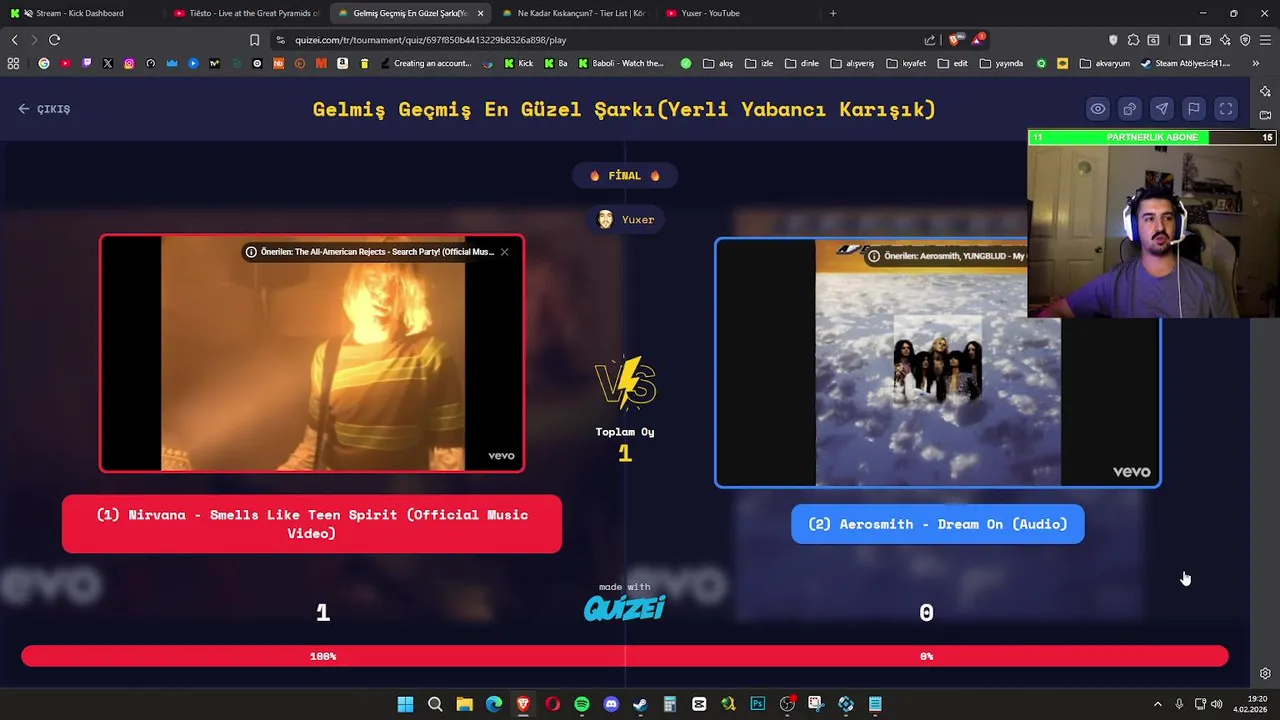This screenshot has width=1280, height=720.
Task: Open the extensions puzzle icon
Action: pyautogui.click(x=1133, y=40)
